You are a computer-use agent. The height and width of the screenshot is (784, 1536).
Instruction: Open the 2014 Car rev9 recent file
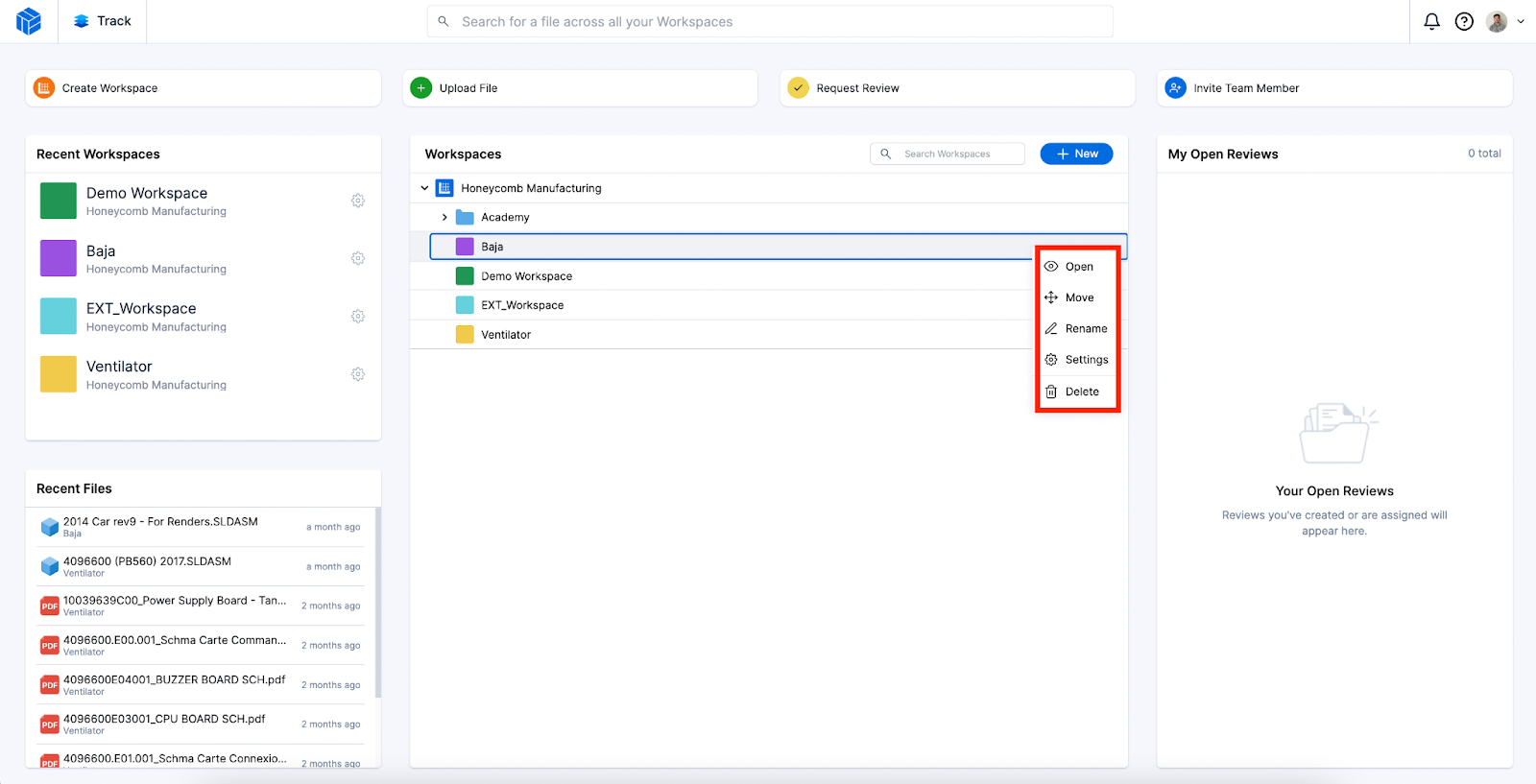click(160, 522)
